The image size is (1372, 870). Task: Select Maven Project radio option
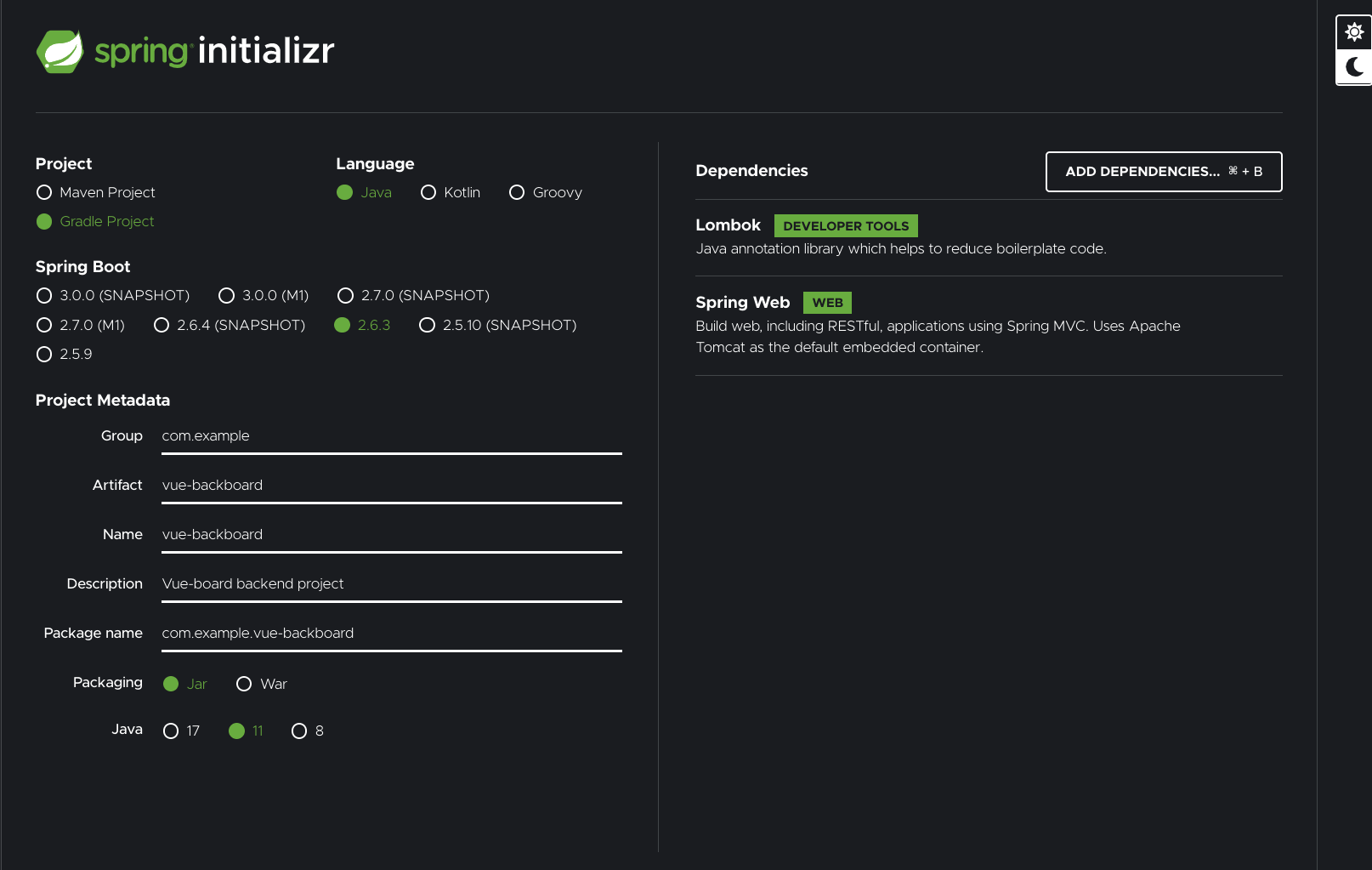tap(95, 192)
